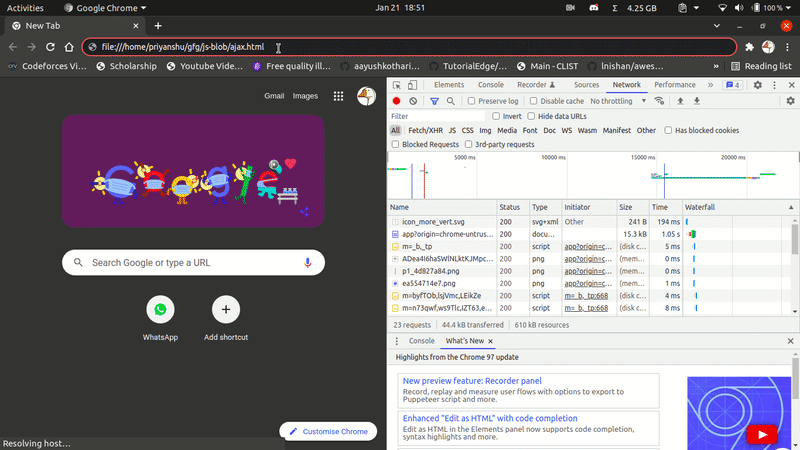
Task: Click the record network log button
Action: tap(396, 101)
